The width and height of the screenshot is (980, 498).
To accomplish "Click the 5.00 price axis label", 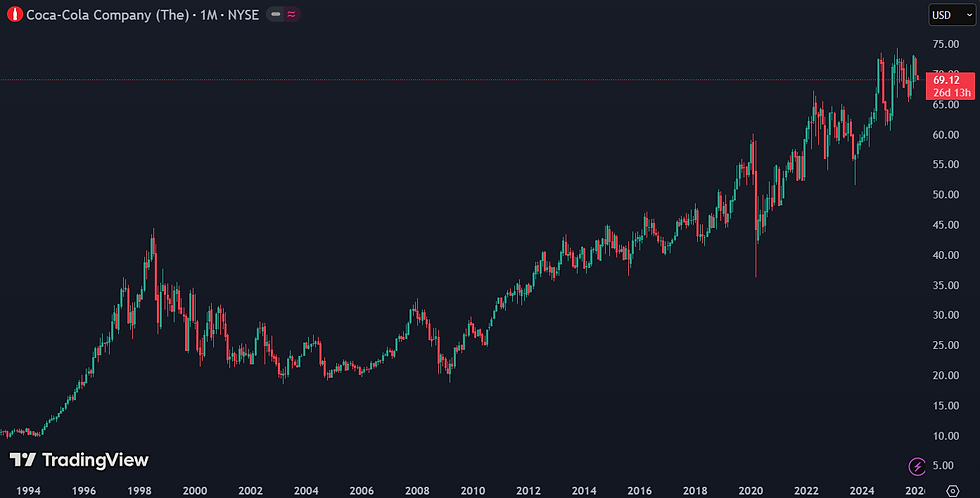I will click(943, 466).
